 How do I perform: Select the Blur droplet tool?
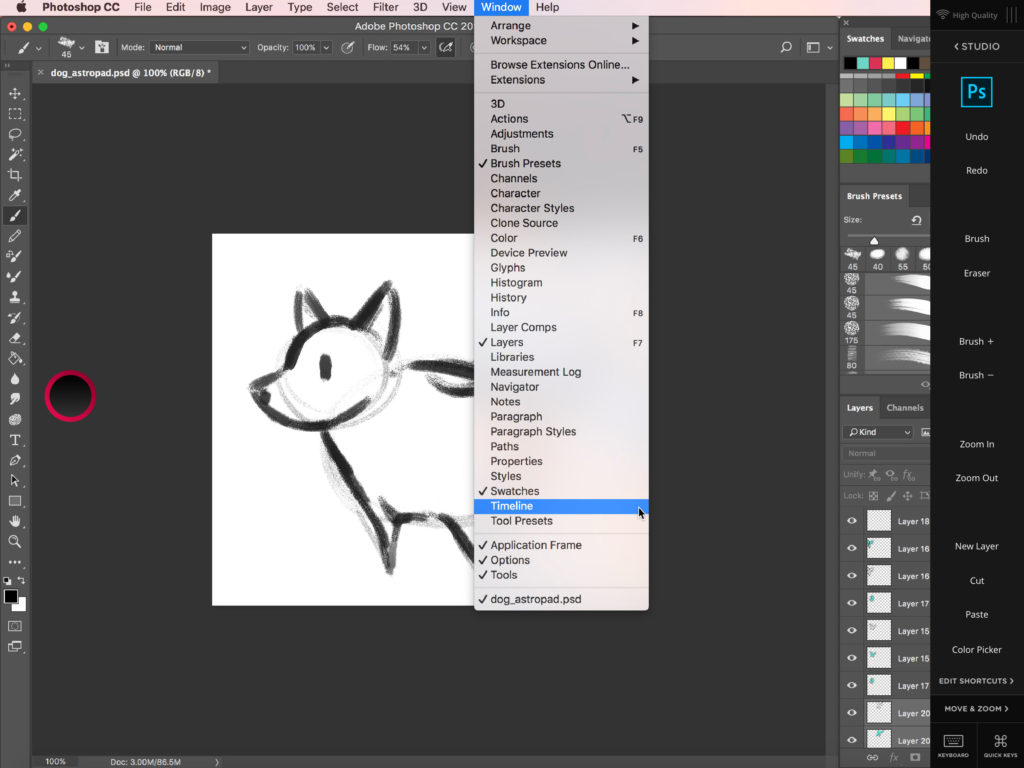[x=15, y=379]
